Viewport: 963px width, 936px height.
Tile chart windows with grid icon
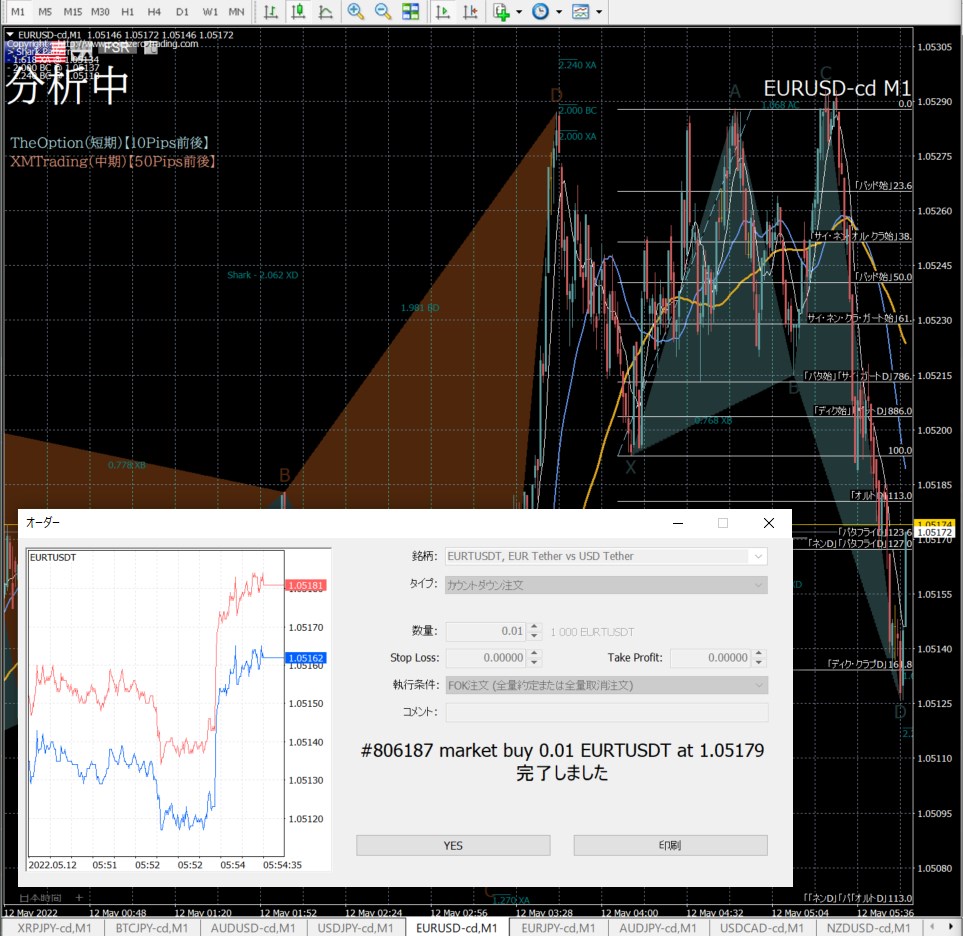tap(410, 12)
